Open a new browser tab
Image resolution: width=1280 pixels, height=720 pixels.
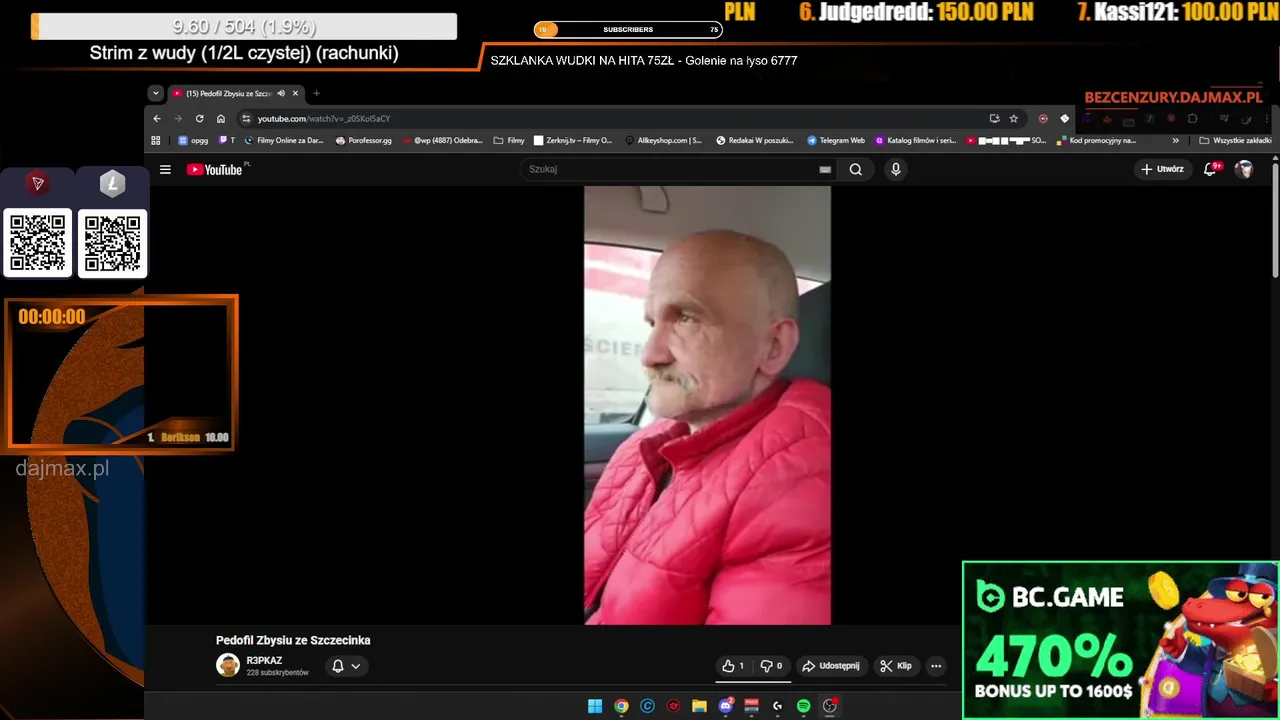point(316,93)
